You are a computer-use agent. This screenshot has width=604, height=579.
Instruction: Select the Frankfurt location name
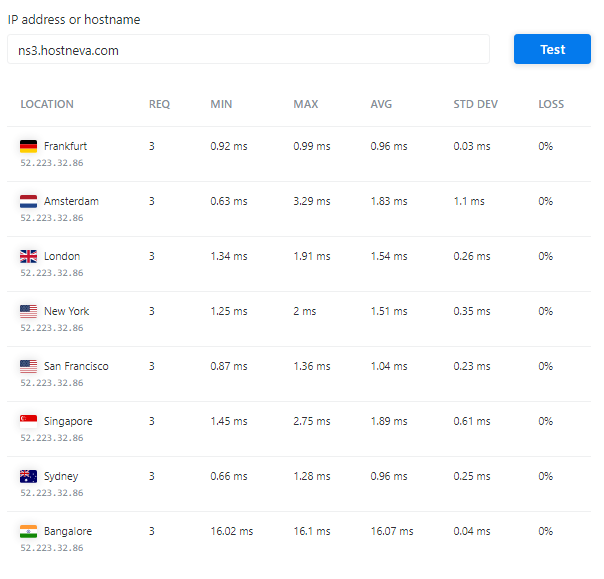(65, 146)
